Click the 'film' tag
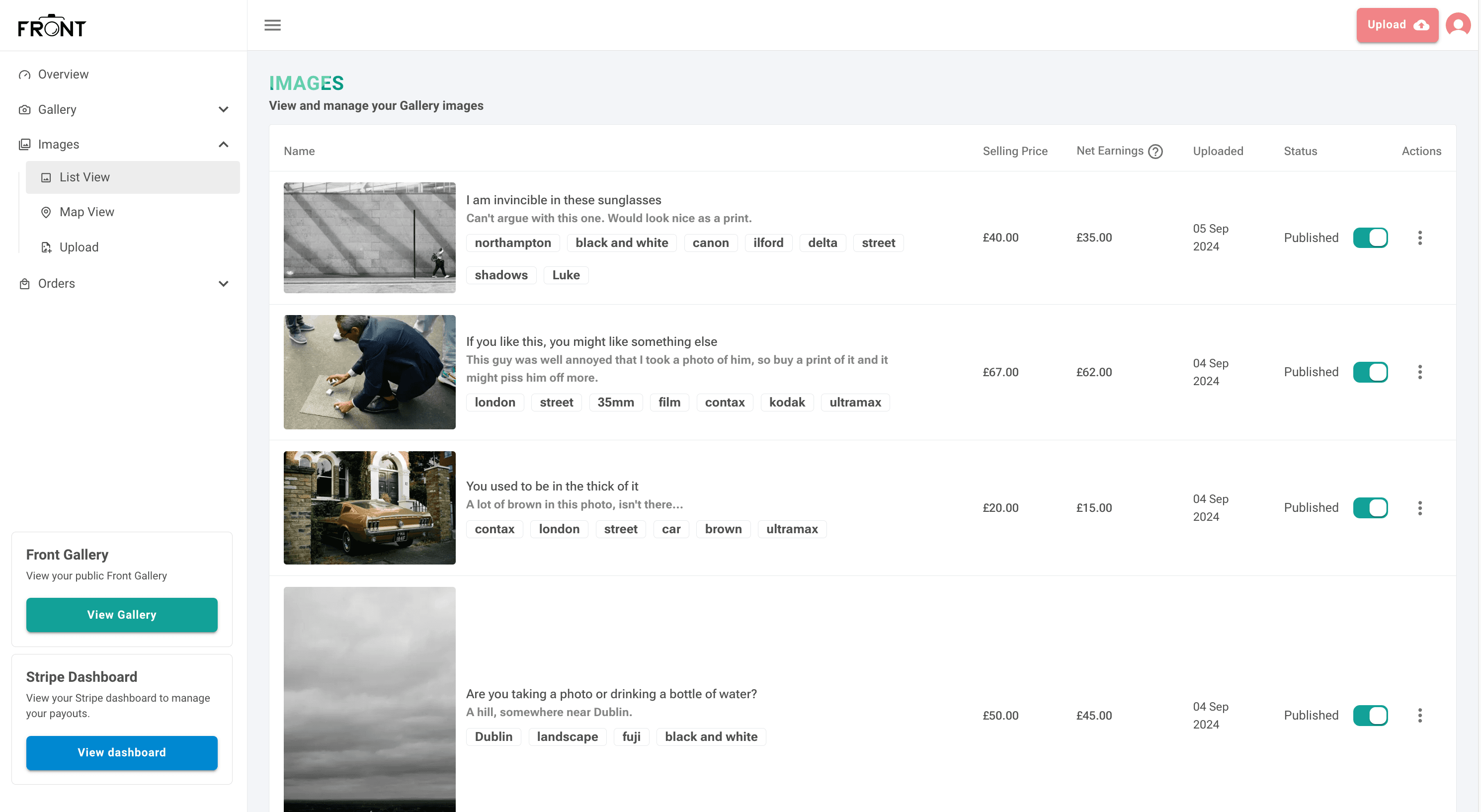1481x812 pixels. click(669, 403)
